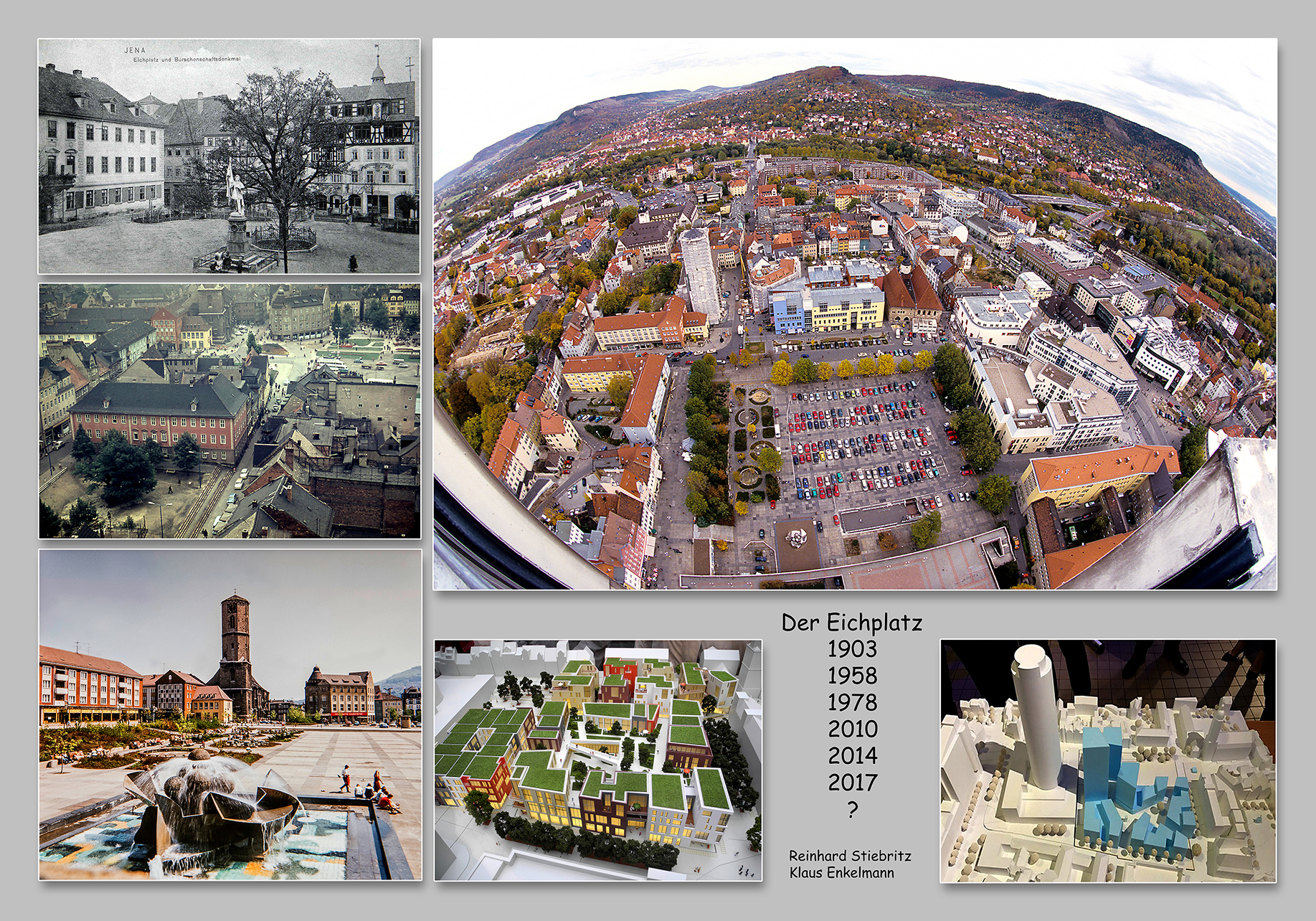The image size is (1316, 921).
Task: Select the green-roofed architecture model image
Action: [x=598, y=760]
